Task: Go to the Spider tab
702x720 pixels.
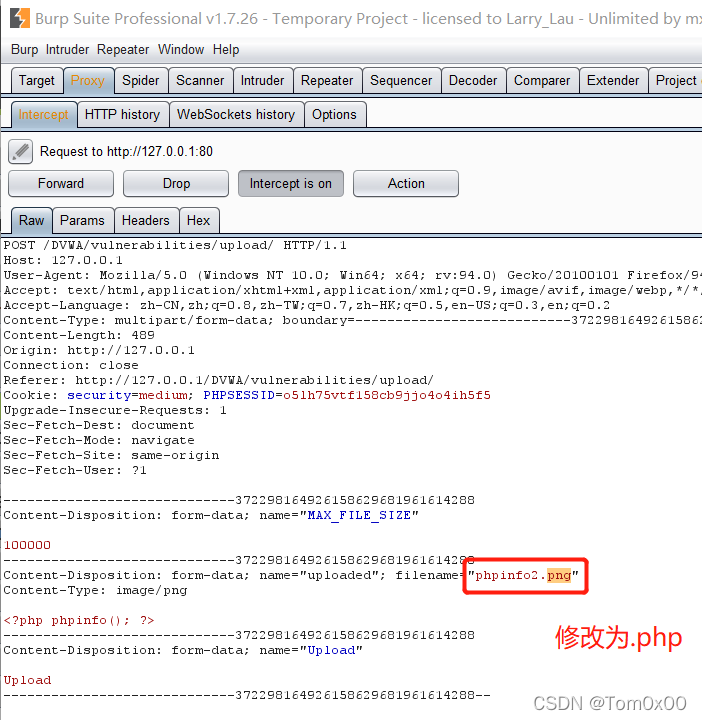Action: pos(140,81)
